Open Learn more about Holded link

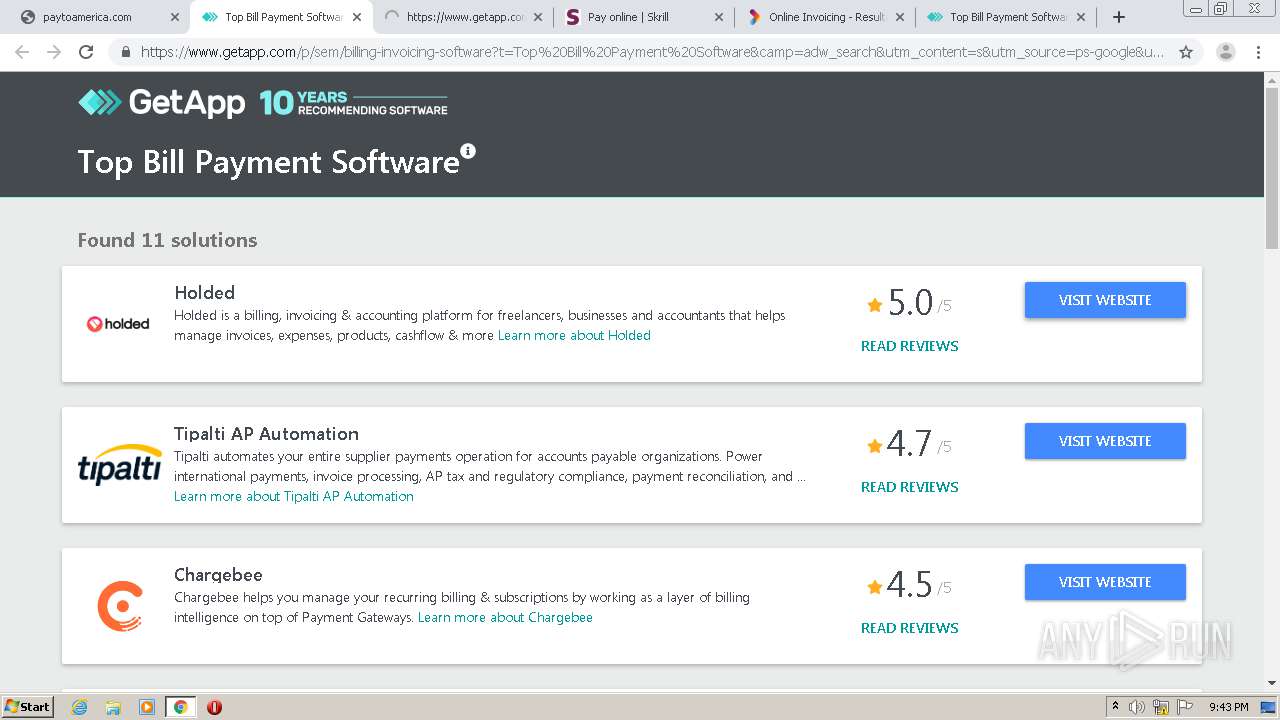pos(574,335)
